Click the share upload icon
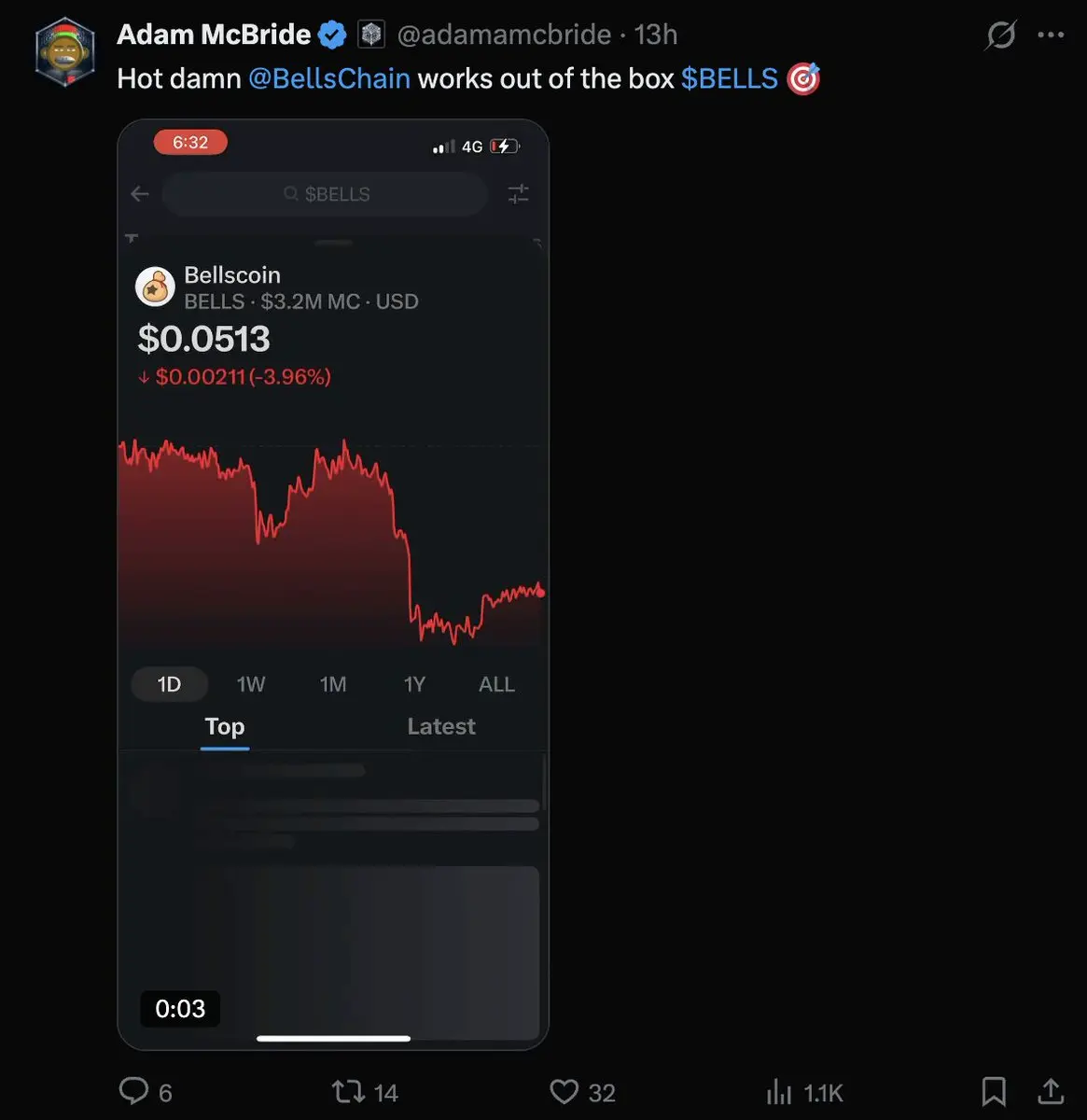 [1051, 1090]
